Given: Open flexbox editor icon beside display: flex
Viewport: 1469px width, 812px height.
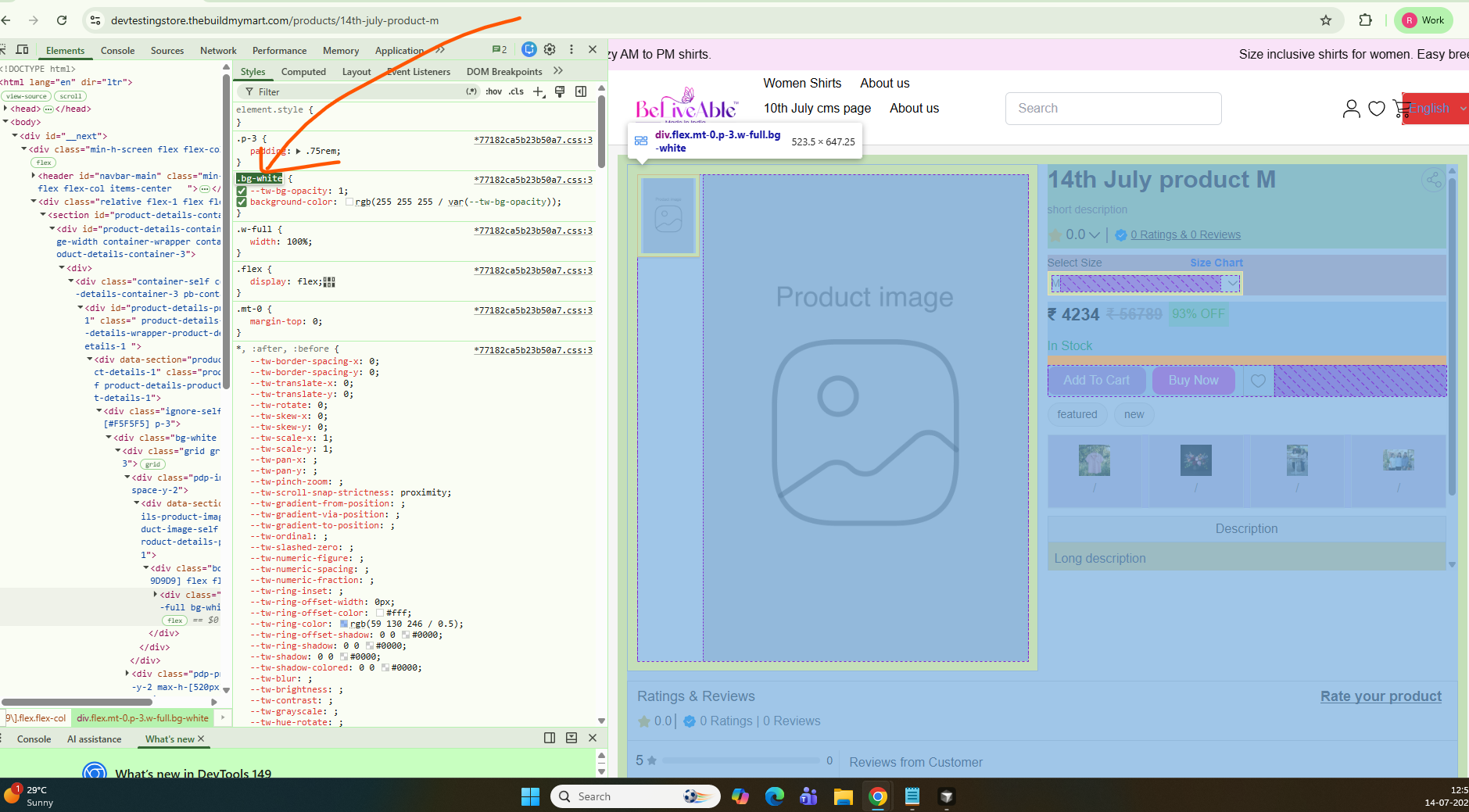Looking at the screenshot, I should coord(329,282).
